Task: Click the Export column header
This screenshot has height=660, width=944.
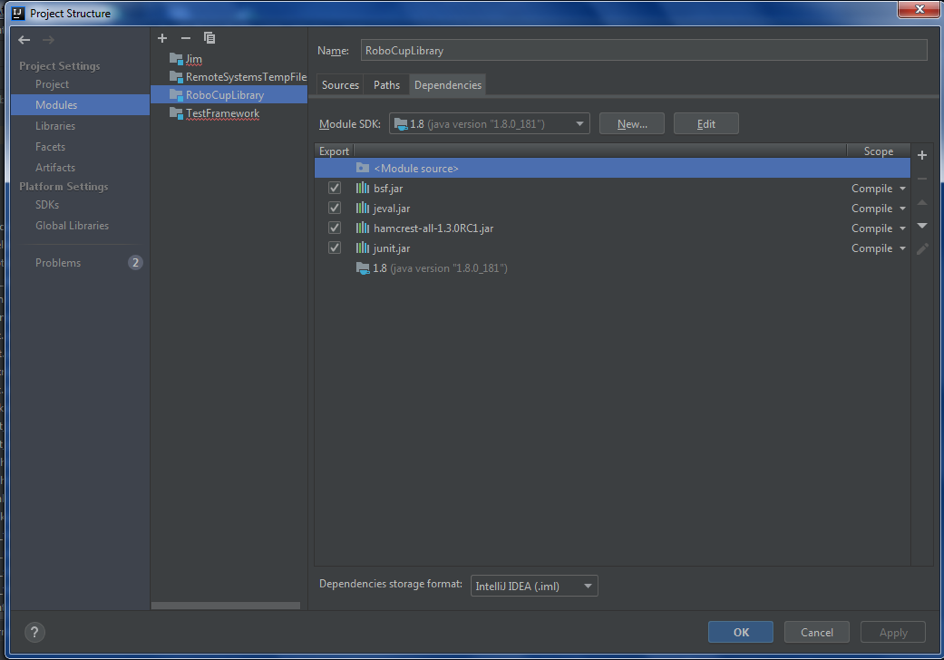Action: point(334,151)
